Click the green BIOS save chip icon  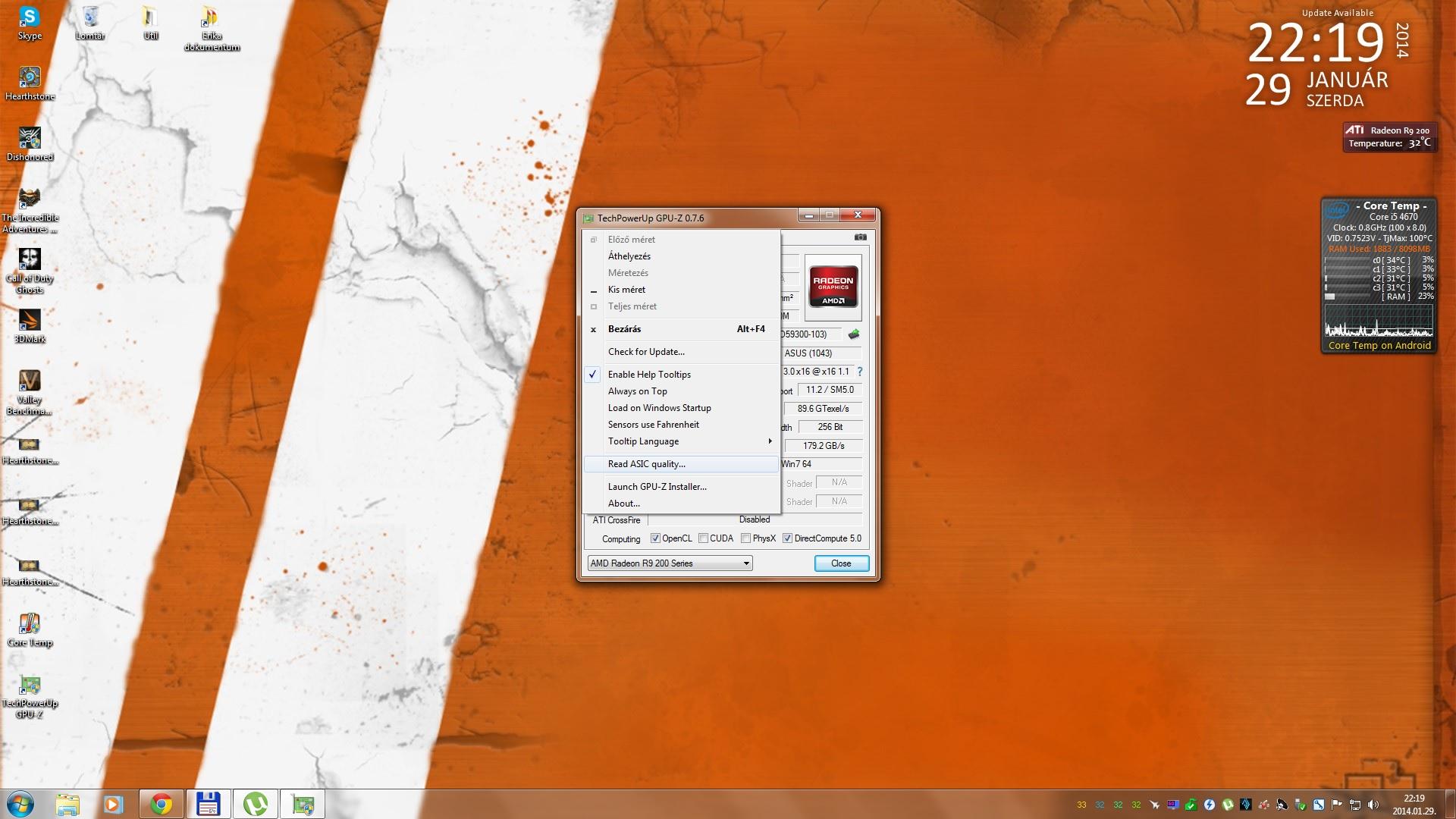point(854,334)
